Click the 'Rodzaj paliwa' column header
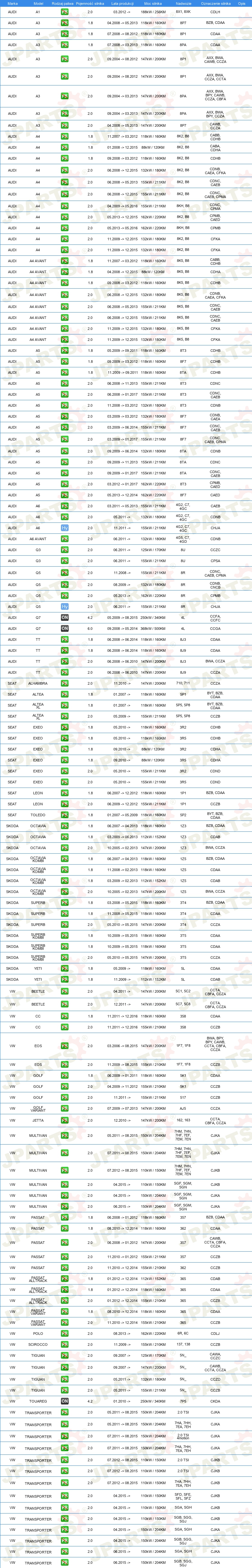Image resolution: width=252 pixels, height=1568 pixels. pyautogui.click(x=62, y=4)
